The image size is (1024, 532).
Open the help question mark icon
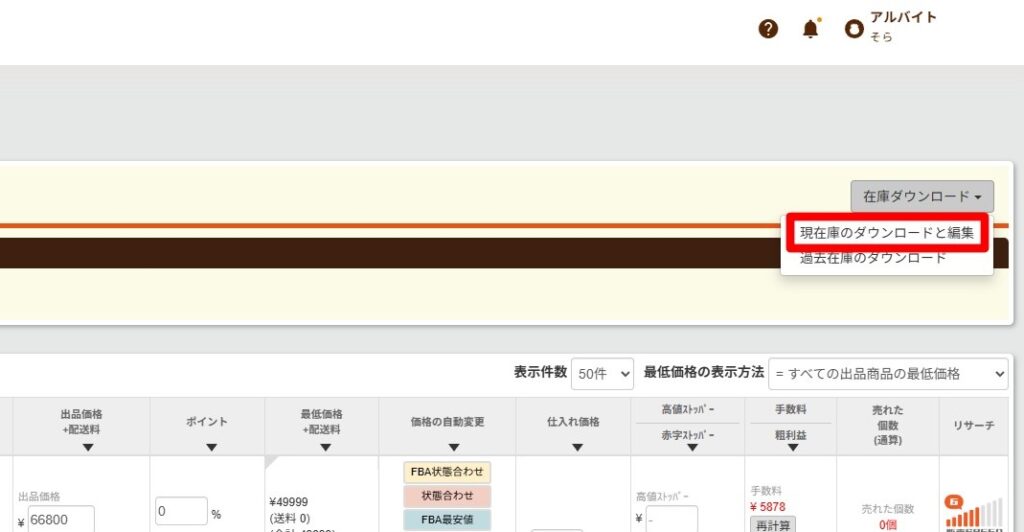click(x=768, y=29)
